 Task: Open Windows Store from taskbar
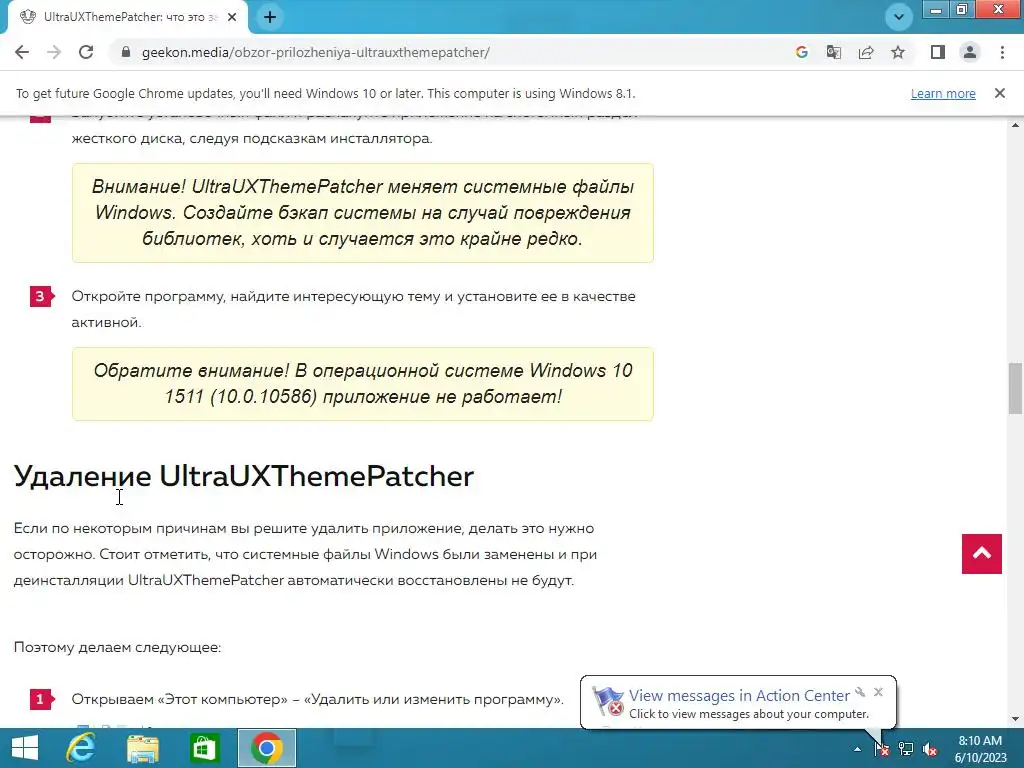pos(204,748)
